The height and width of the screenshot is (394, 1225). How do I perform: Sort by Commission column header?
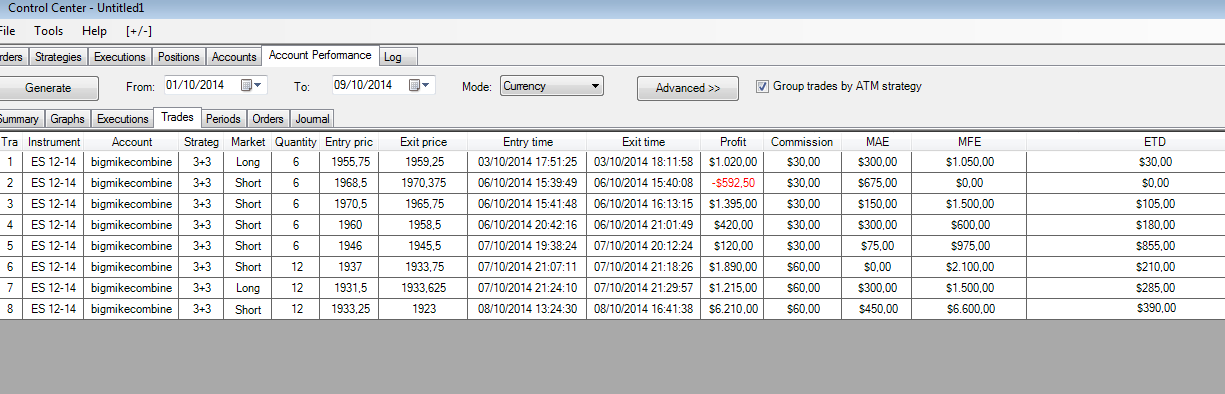pos(802,142)
